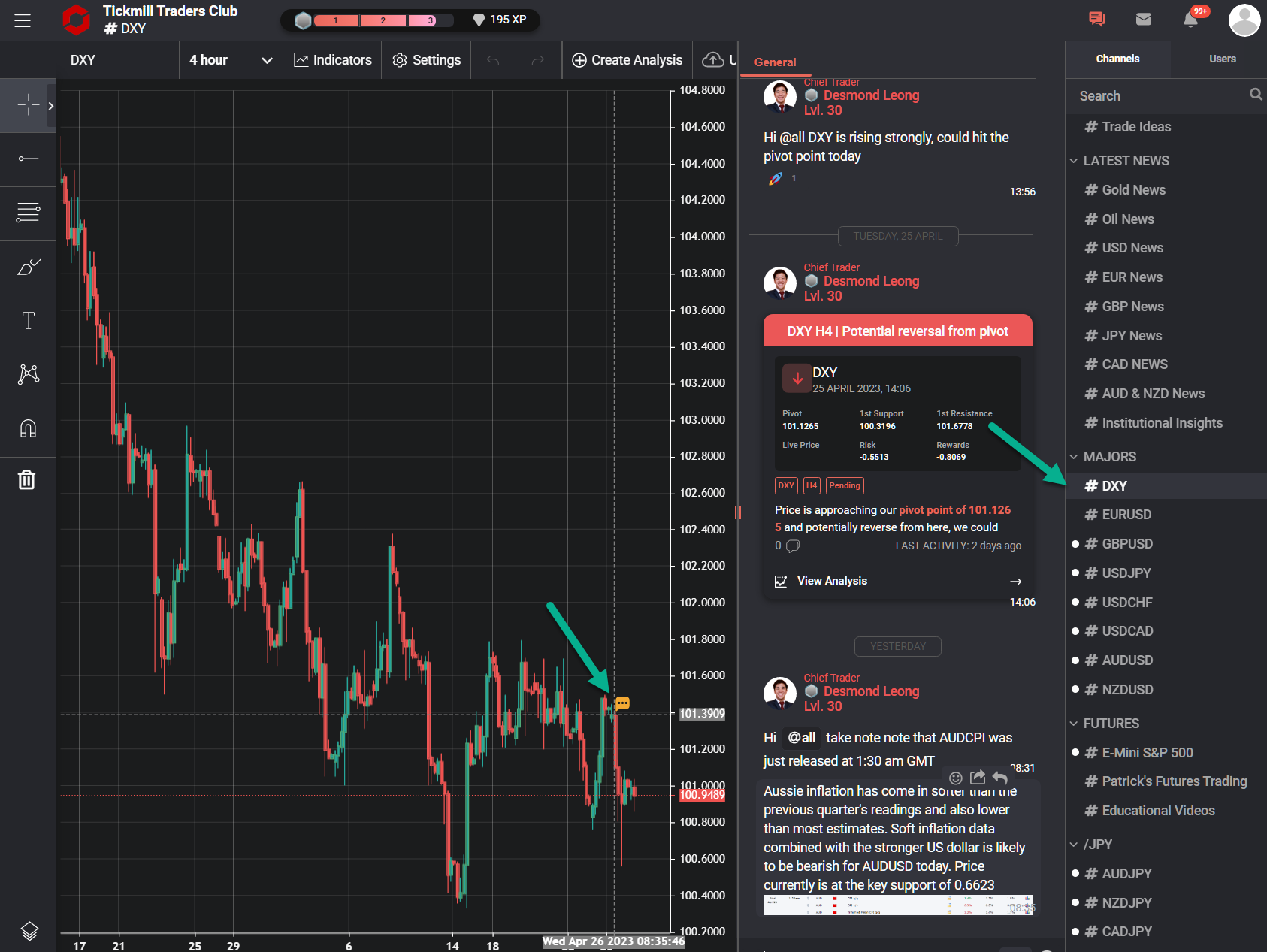Click the data table image thumbnail in chat

[x=897, y=905]
